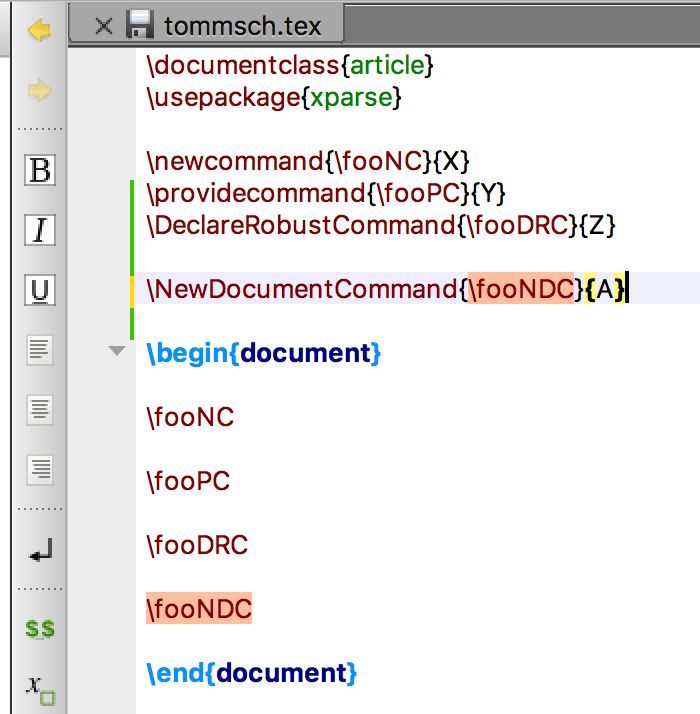Click the \fooPC line in document body
The height and width of the screenshot is (714, 700).
pyautogui.click(x=188, y=481)
